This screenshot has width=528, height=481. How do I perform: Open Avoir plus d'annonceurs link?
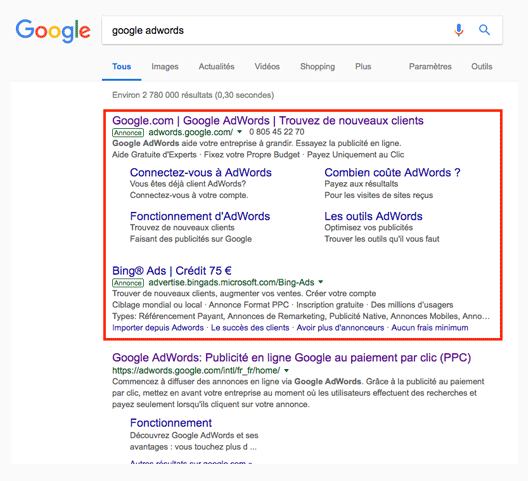340,328
